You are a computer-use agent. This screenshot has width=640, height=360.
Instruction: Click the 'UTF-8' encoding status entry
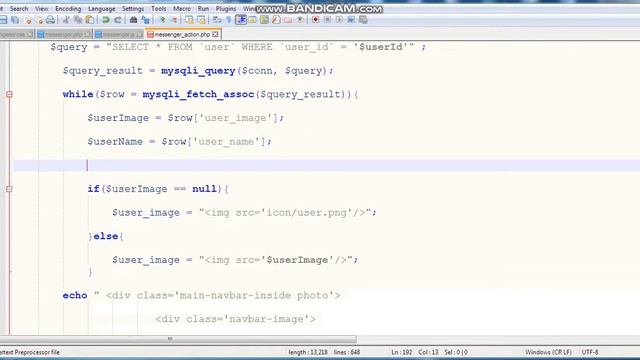click(590, 352)
